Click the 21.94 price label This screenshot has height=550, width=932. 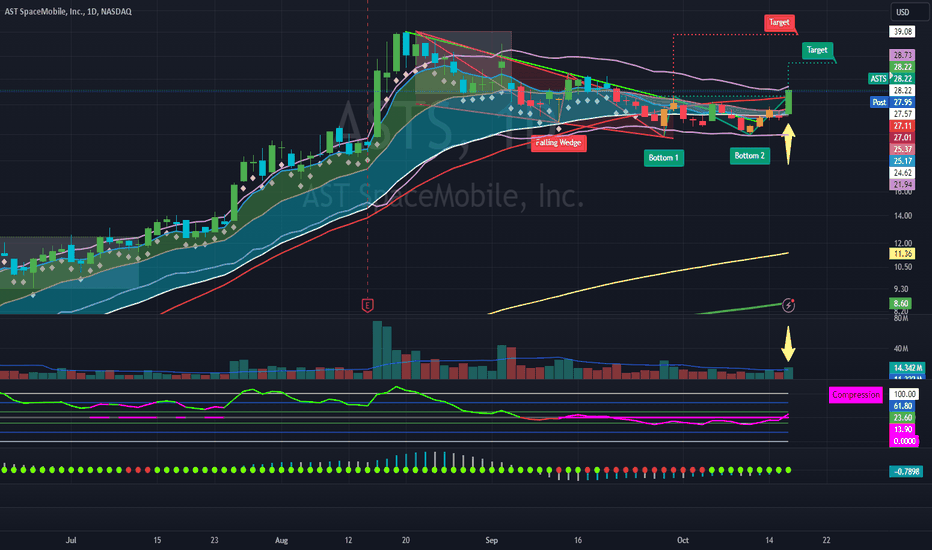pyautogui.click(x=902, y=184)
